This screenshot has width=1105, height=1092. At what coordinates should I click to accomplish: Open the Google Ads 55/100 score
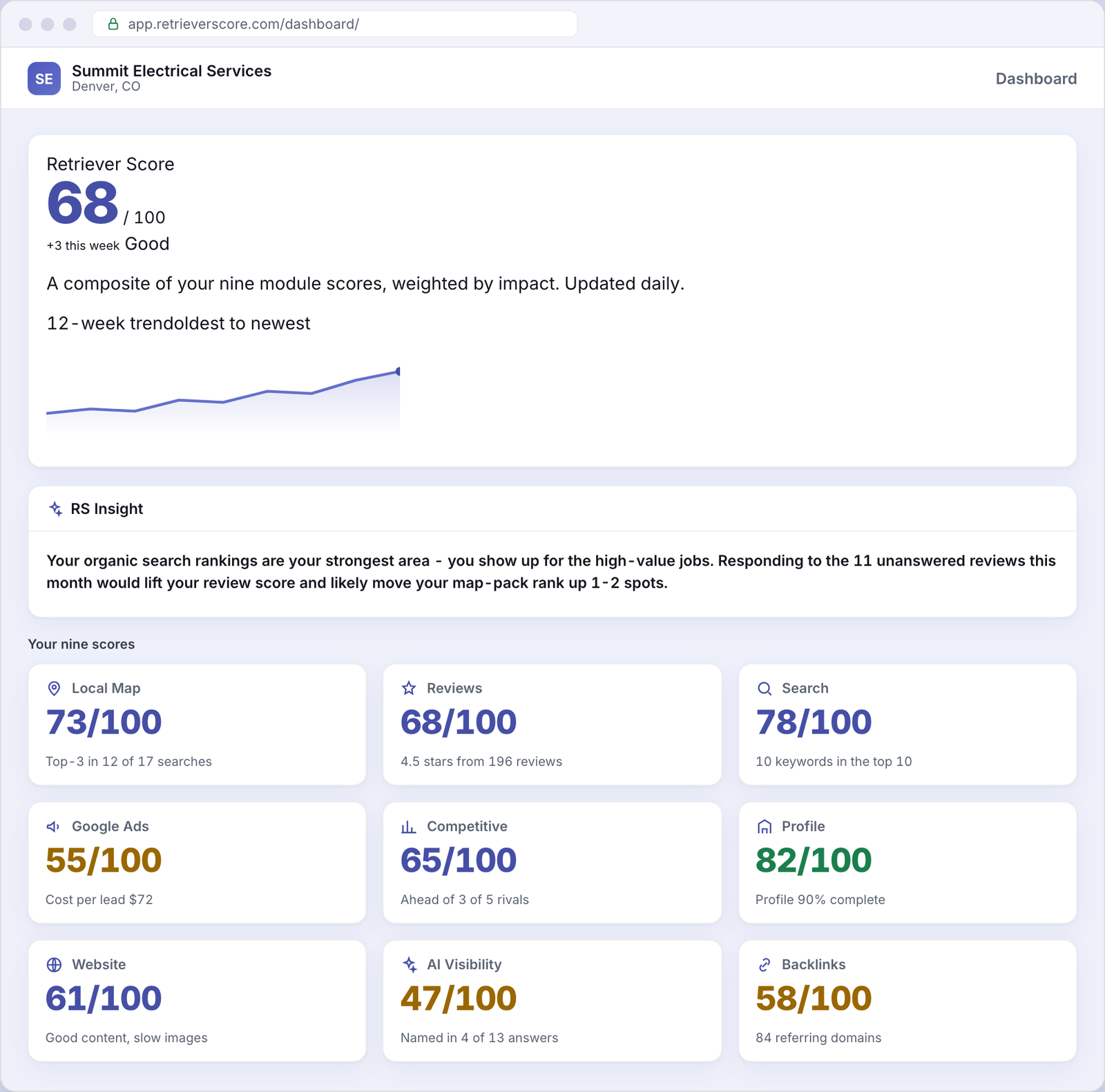tap(104, 861)
